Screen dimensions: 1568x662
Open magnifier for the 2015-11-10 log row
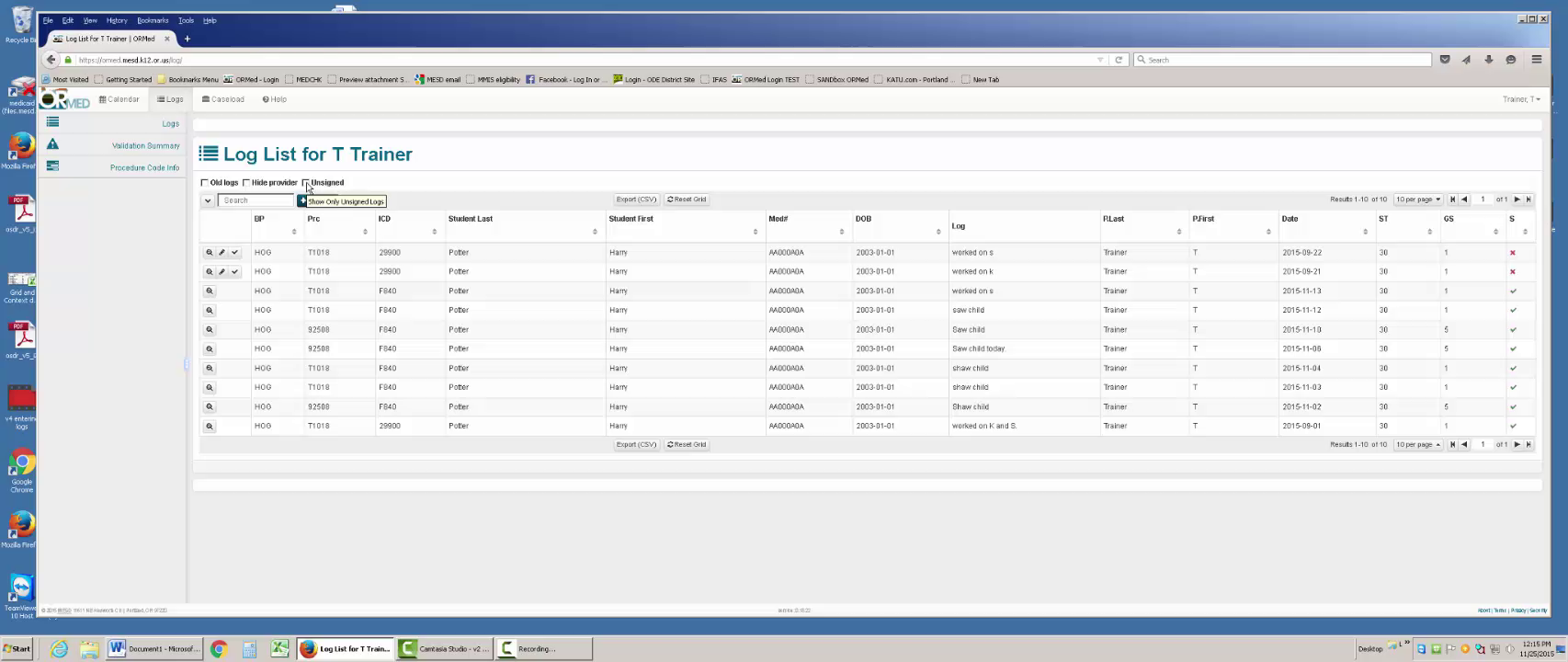pyautogui.click(x=210, y=329)
